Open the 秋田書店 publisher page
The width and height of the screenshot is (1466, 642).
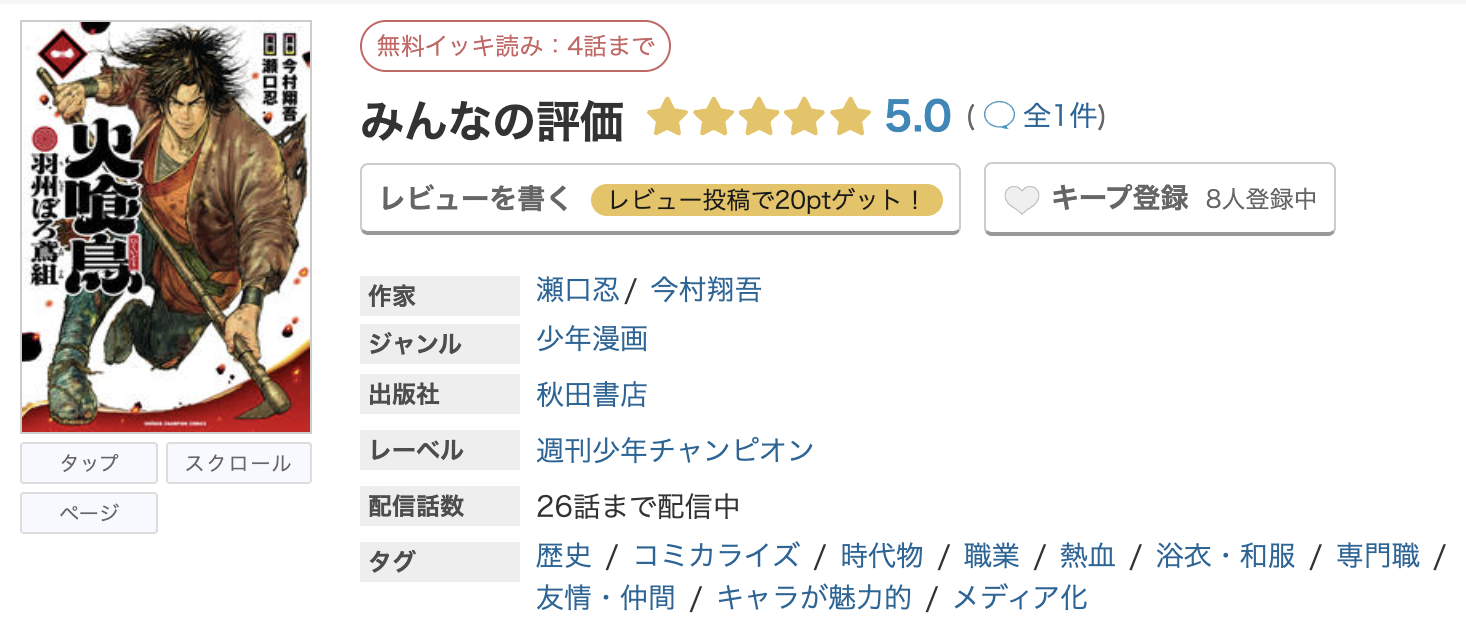pyautogui.click(x=590, y=394)
